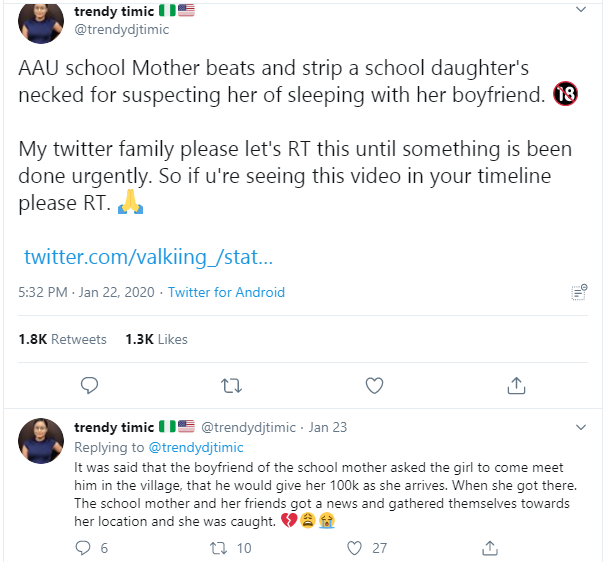608x562 pixels.
Task: Open the Replying to @trendydjtimic mention
Action: 196,447
